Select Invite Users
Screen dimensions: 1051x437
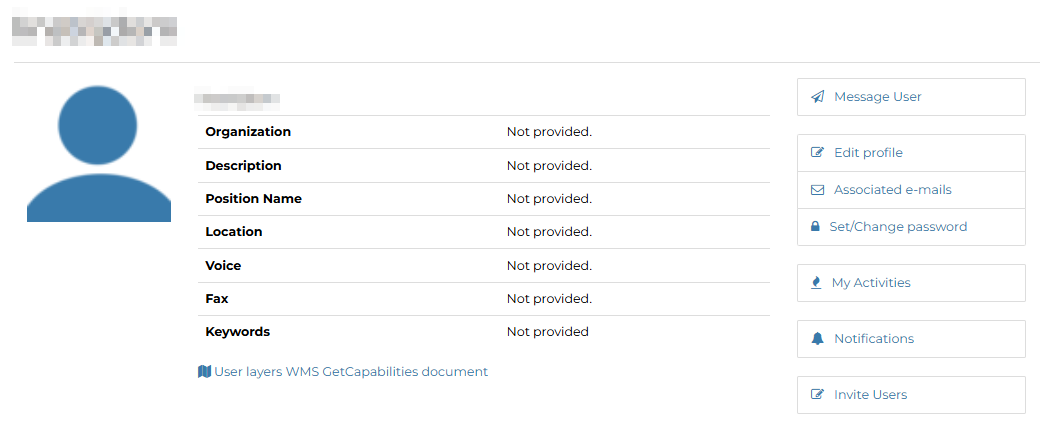pos(911,395)
